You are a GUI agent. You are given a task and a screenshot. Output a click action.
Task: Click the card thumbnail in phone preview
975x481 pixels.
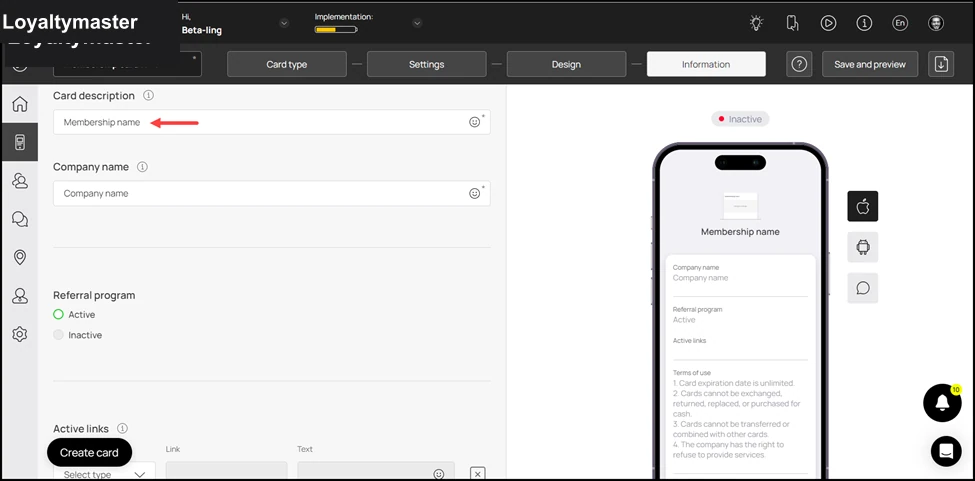point(740,206)
